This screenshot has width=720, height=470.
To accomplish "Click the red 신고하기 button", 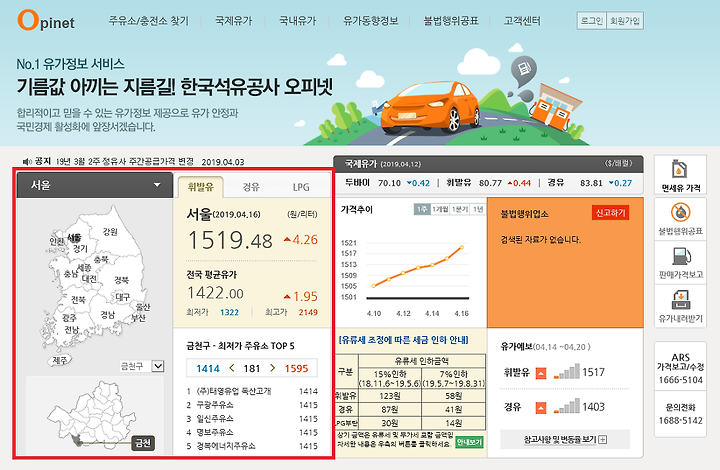I will click(x=610, y=213).
